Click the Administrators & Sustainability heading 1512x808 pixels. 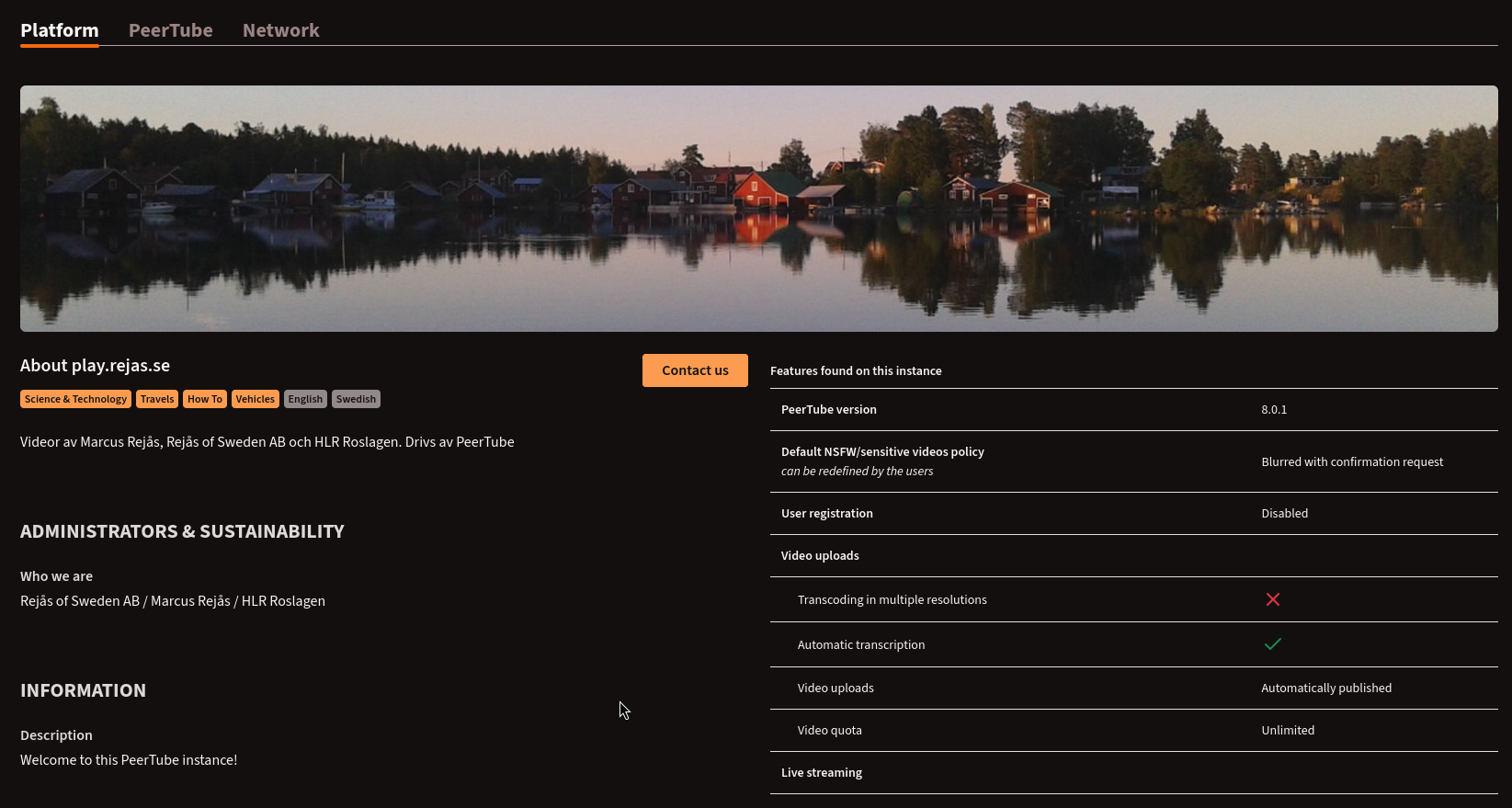pos(182,532)
